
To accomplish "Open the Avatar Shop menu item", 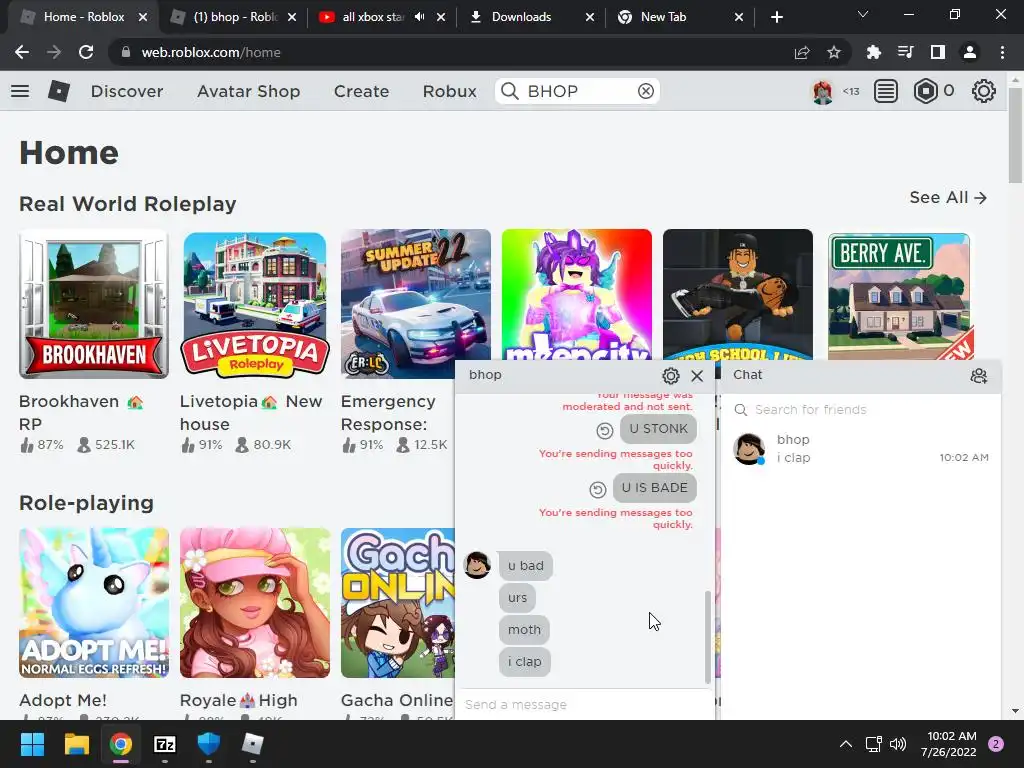I will click(248, 91).
